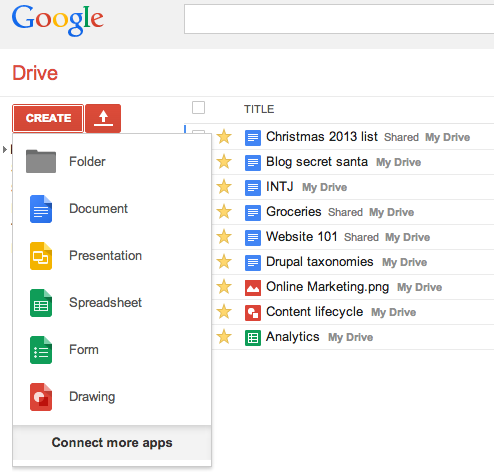Unstar the Groceries document
The width and height of the screenshot is (494, 473).
coord(224,212)
